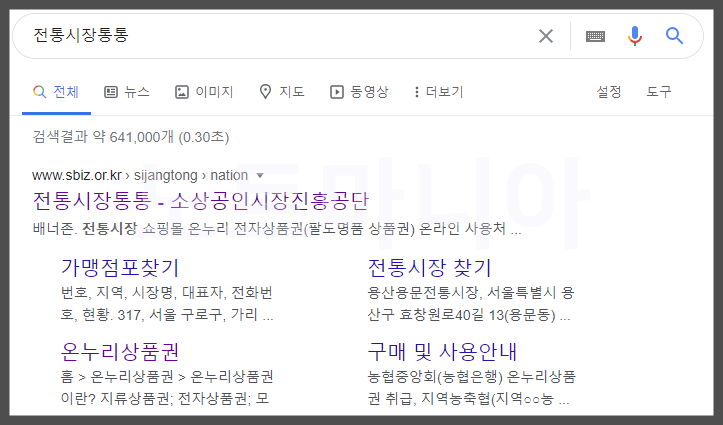Open 전통시장통통 - 소상공인시장진흥공단 result
723x425 pixels.
tap(201, 201)
